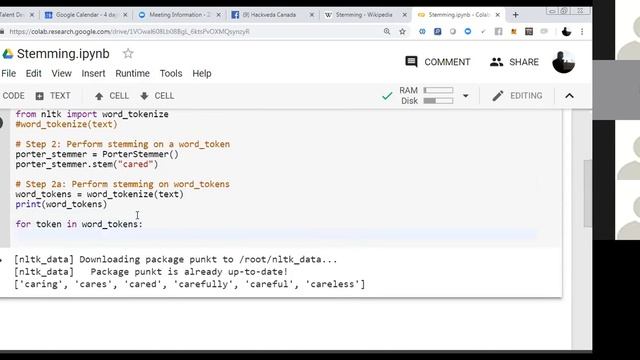
Task: Open Chrome three-dot menu
Action: click(582, 31)
